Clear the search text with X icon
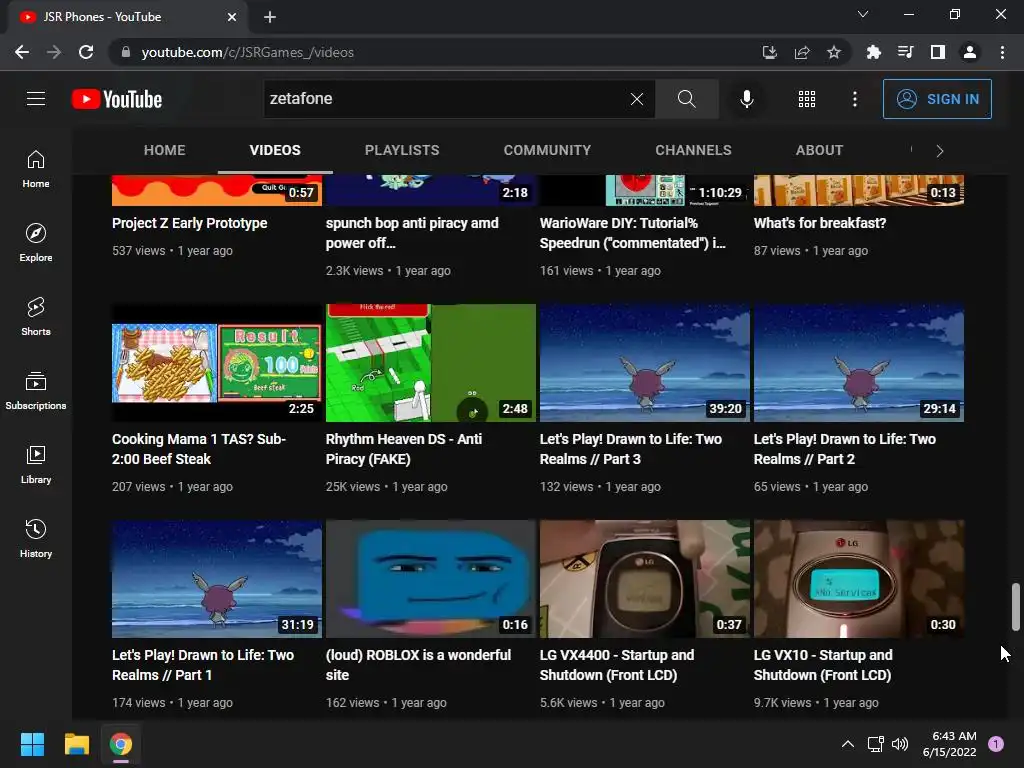 (637, 99)
